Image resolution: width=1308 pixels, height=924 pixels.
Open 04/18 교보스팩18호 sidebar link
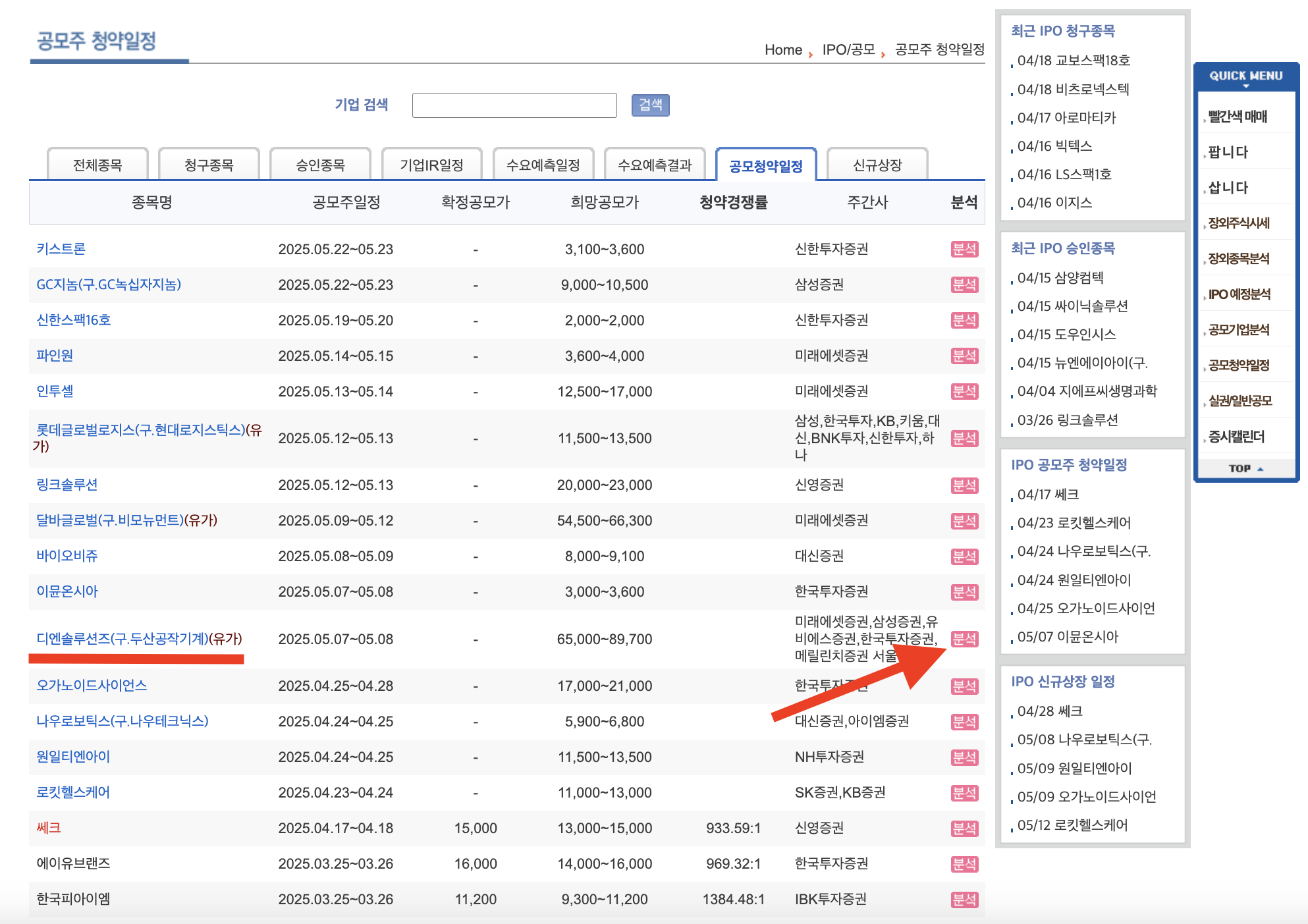tap(1073, 61)
